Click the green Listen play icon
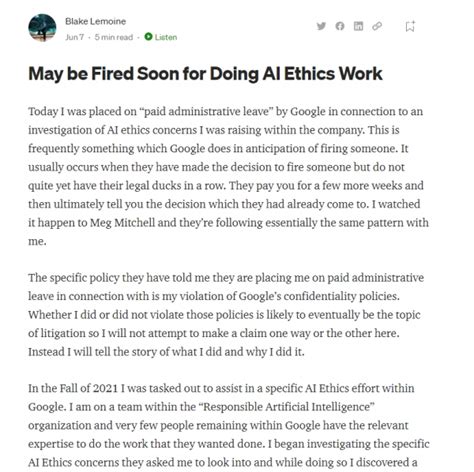Screen dimensions: 474x472 coord(148,37)
